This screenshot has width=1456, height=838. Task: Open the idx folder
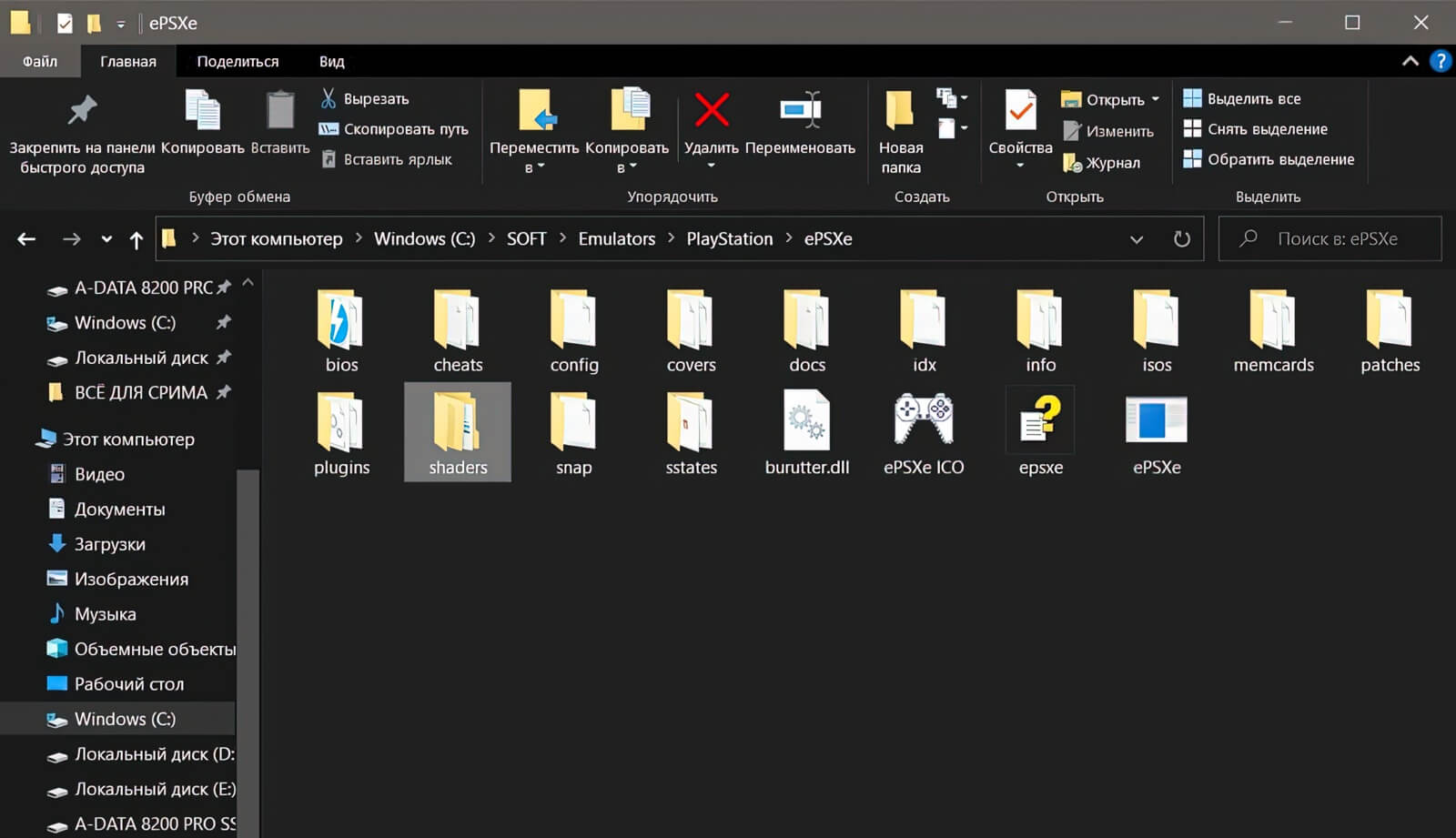click(x=924, y=331)
